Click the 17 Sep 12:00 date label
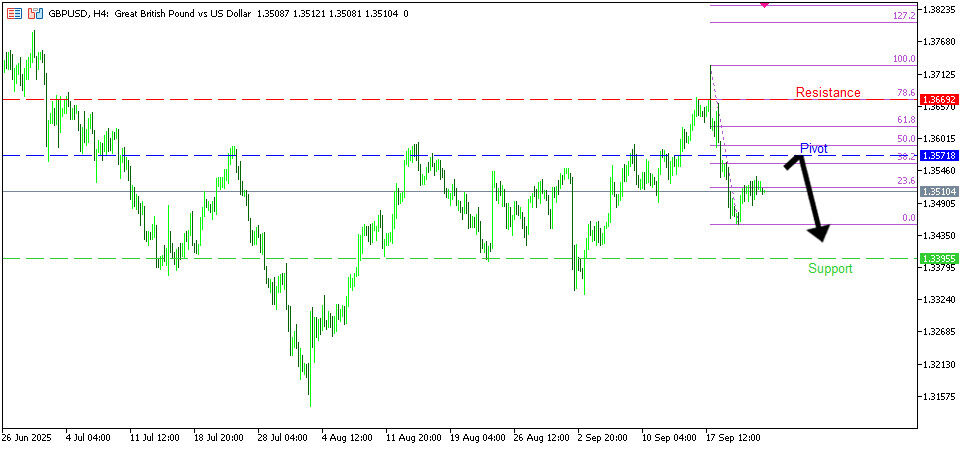Image resolution: width=970 pixels, height=449 pixels. point(734,438)
